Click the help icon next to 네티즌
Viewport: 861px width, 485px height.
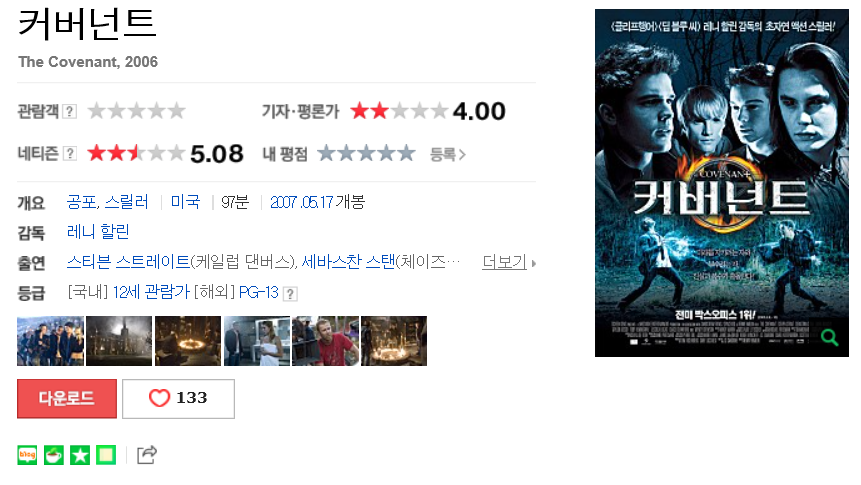click(70, 153)
